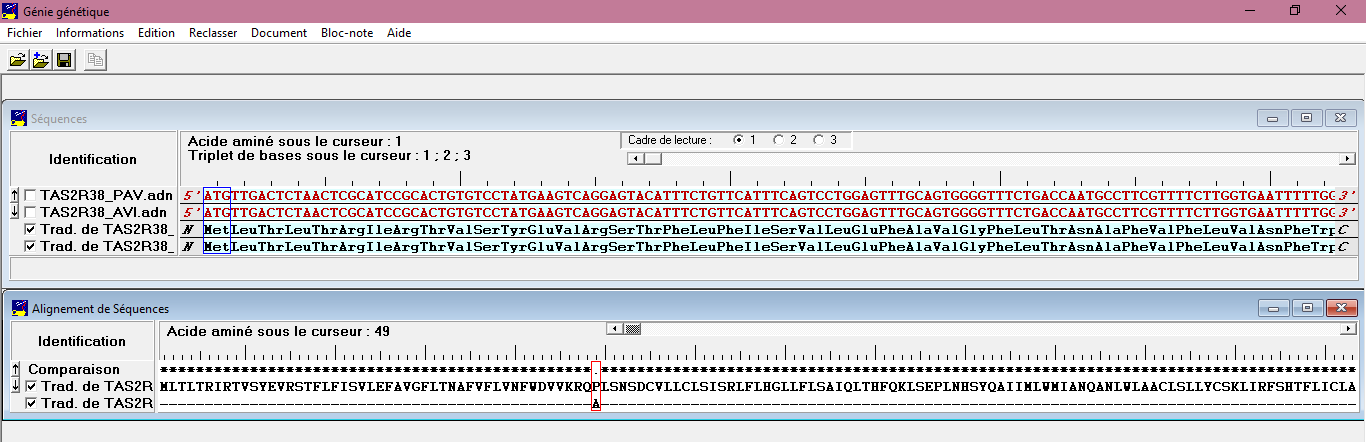Click alignment scrollbar left arrow
Image resolution: width=1366 pixels, height=442 pixels.
(616, 329)
